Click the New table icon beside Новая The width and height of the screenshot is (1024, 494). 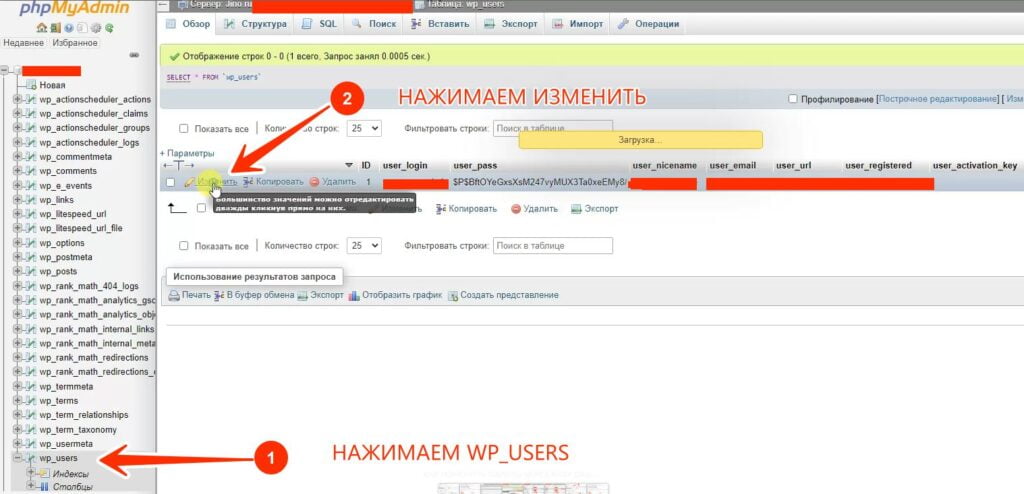click(31, 85)
